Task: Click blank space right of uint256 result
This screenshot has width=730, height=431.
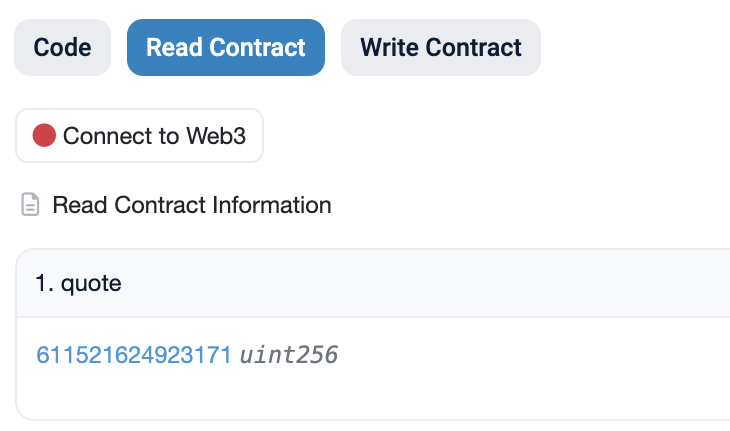Action: [530, 355]
